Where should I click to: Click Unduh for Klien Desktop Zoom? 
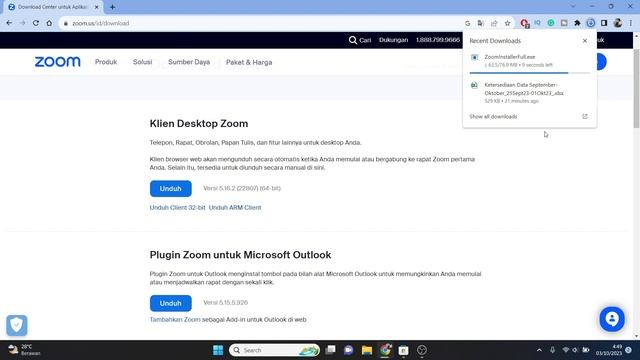pos(171,189)
